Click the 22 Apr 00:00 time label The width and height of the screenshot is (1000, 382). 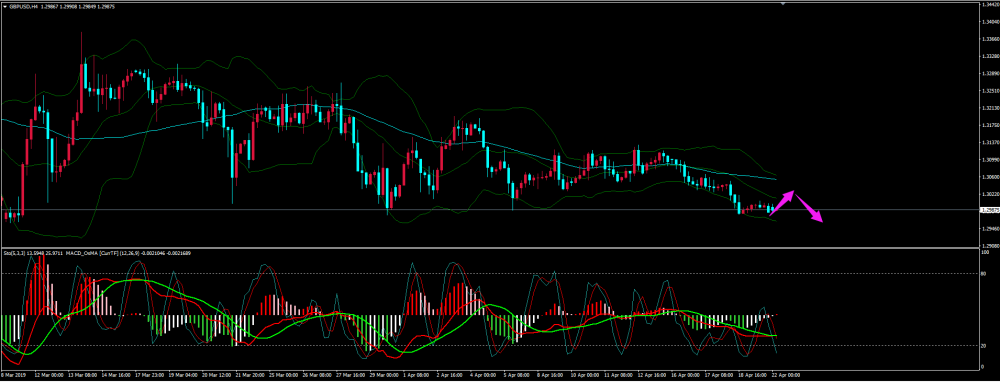coord(786,374)
